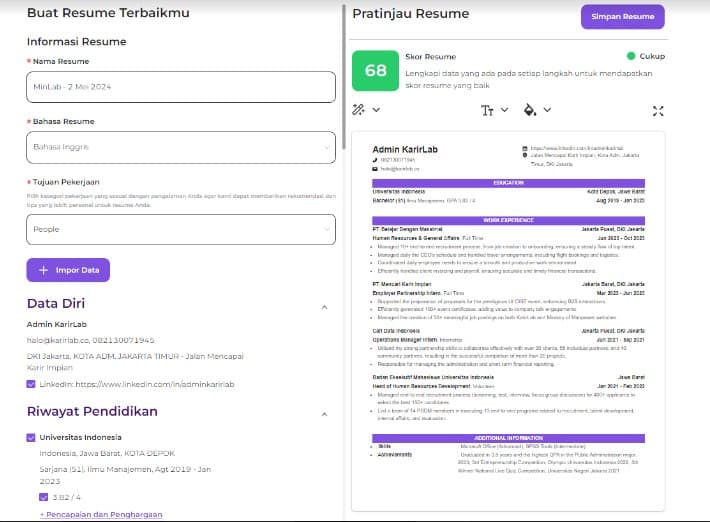The height and width of the screenshot is (522, 710).
Task: Expand the resume color chevron
Action: tap(547, 110)
